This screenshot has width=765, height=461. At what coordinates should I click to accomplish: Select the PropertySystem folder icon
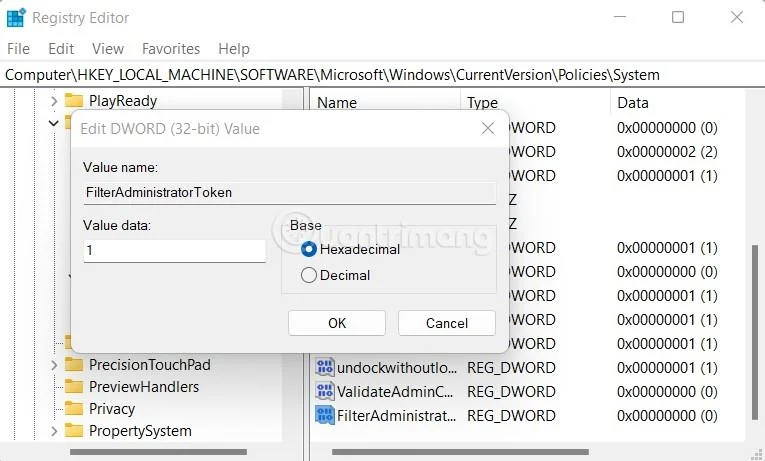74,431
